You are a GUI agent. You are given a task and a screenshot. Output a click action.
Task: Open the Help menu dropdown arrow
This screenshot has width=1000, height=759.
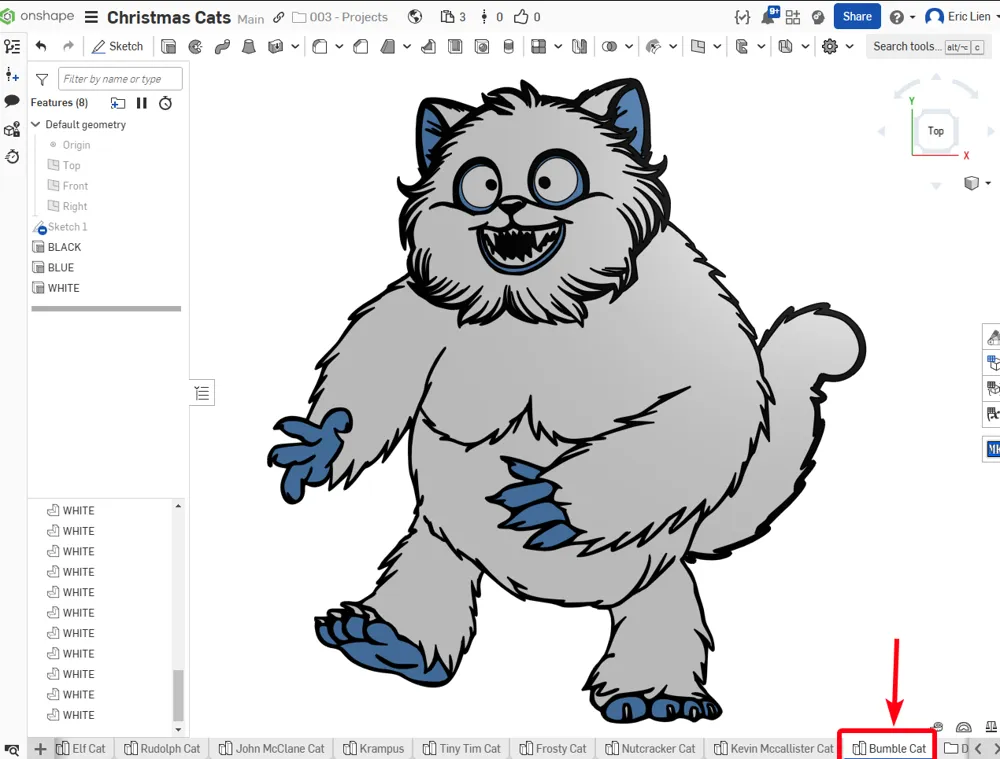point(913,17)
